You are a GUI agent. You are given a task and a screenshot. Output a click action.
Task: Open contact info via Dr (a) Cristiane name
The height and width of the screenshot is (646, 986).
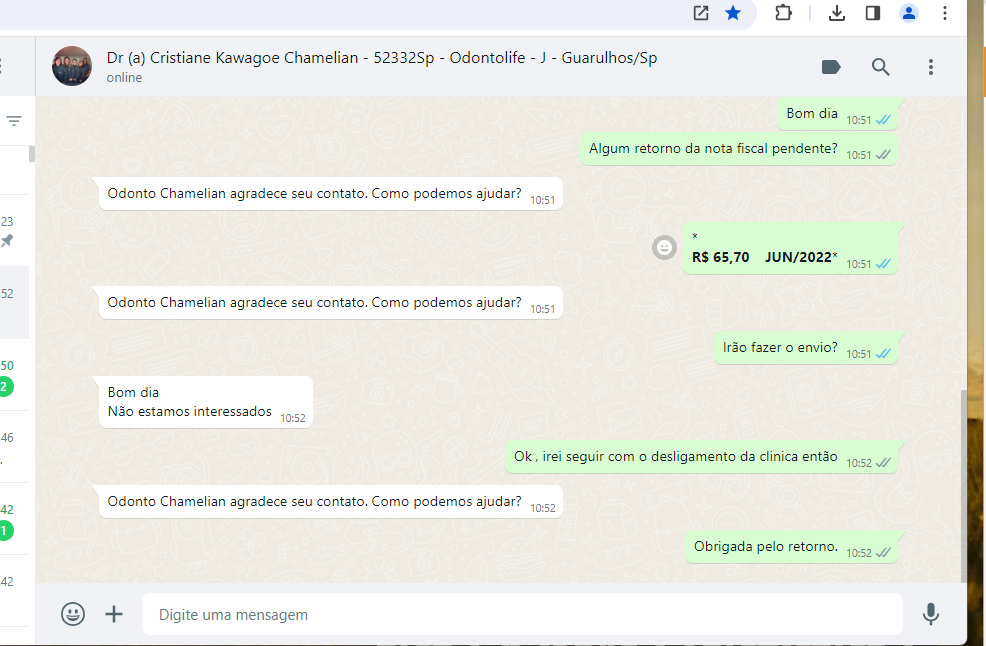click(x=382, y=58)
